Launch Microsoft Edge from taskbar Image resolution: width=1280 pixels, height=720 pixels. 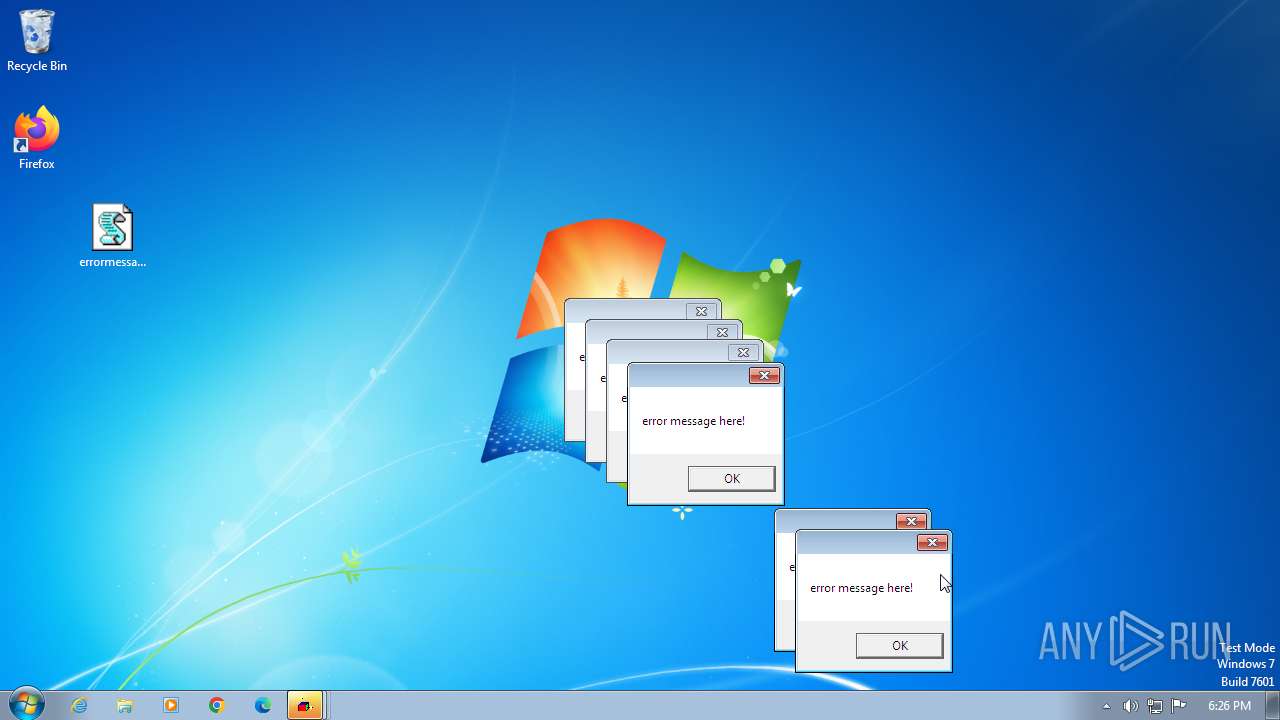pos(263,705)
